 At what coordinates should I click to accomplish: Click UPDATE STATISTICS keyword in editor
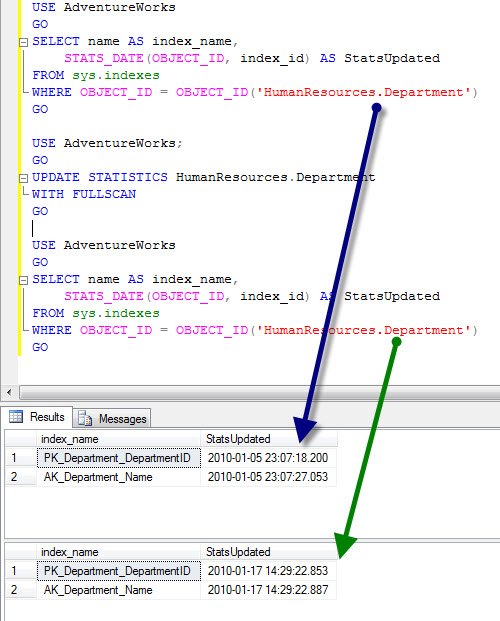pos(100,177)
